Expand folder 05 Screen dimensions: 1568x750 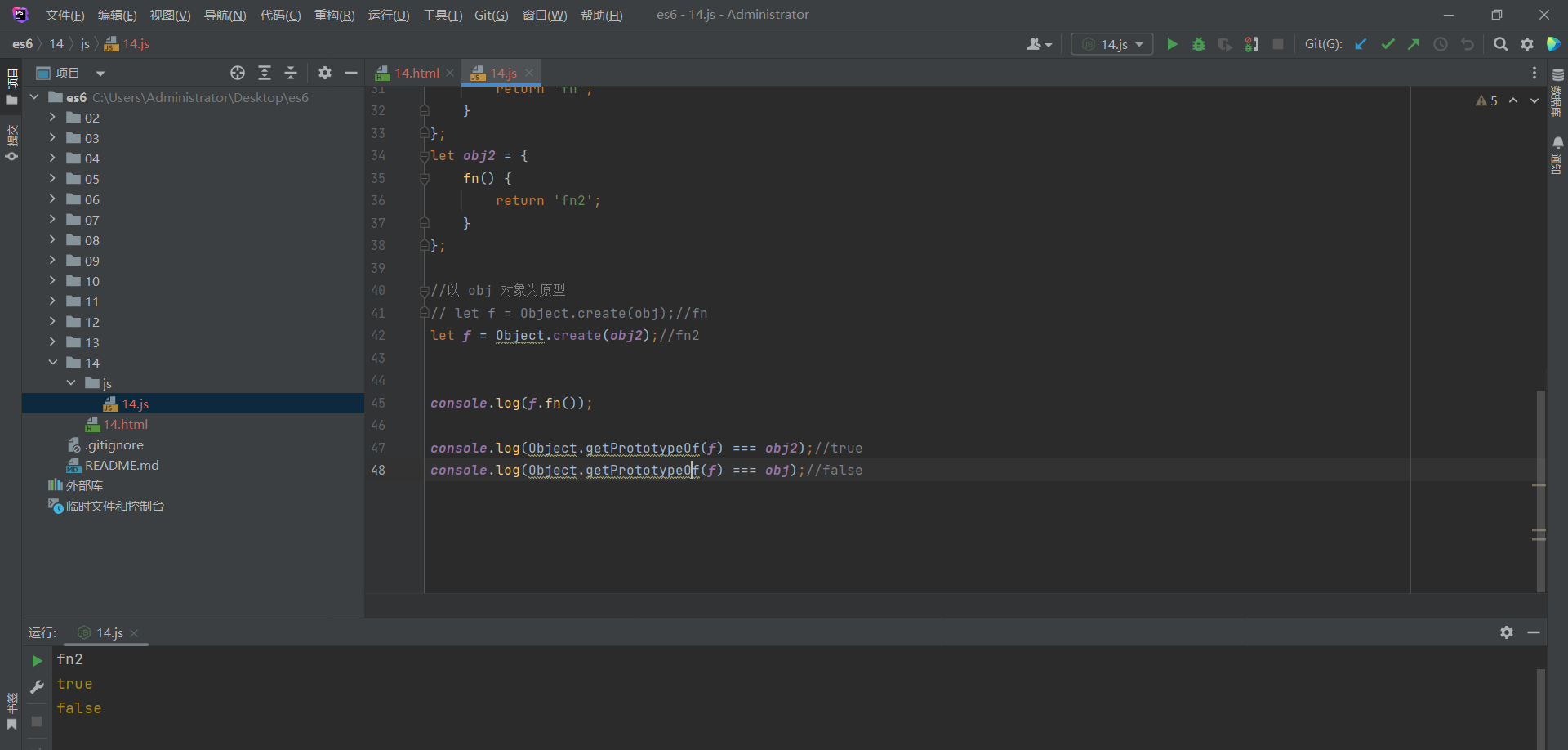click(52, 179)
